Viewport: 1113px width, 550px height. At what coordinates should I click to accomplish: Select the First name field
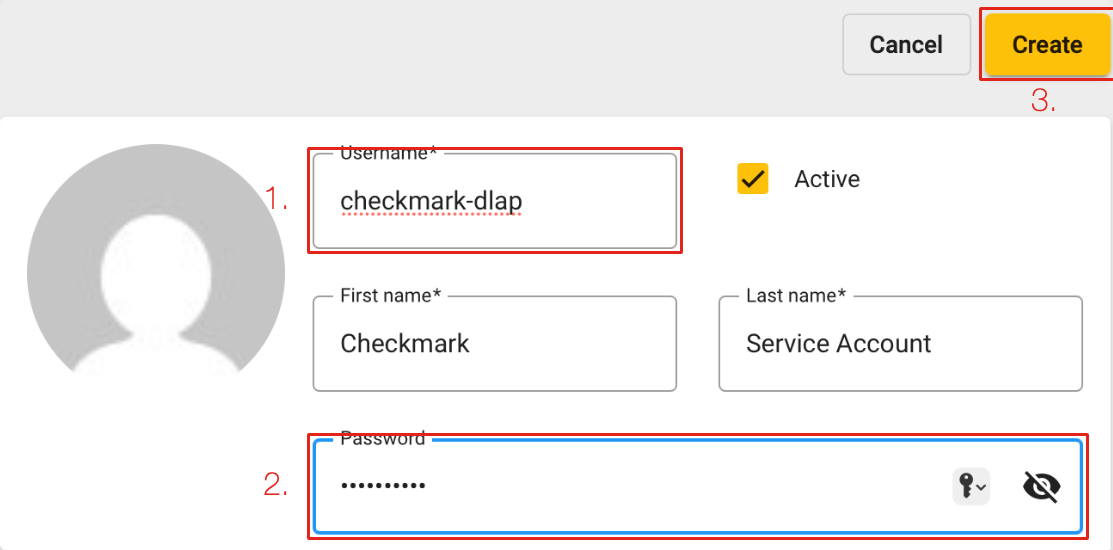click(x=495, y=343)
